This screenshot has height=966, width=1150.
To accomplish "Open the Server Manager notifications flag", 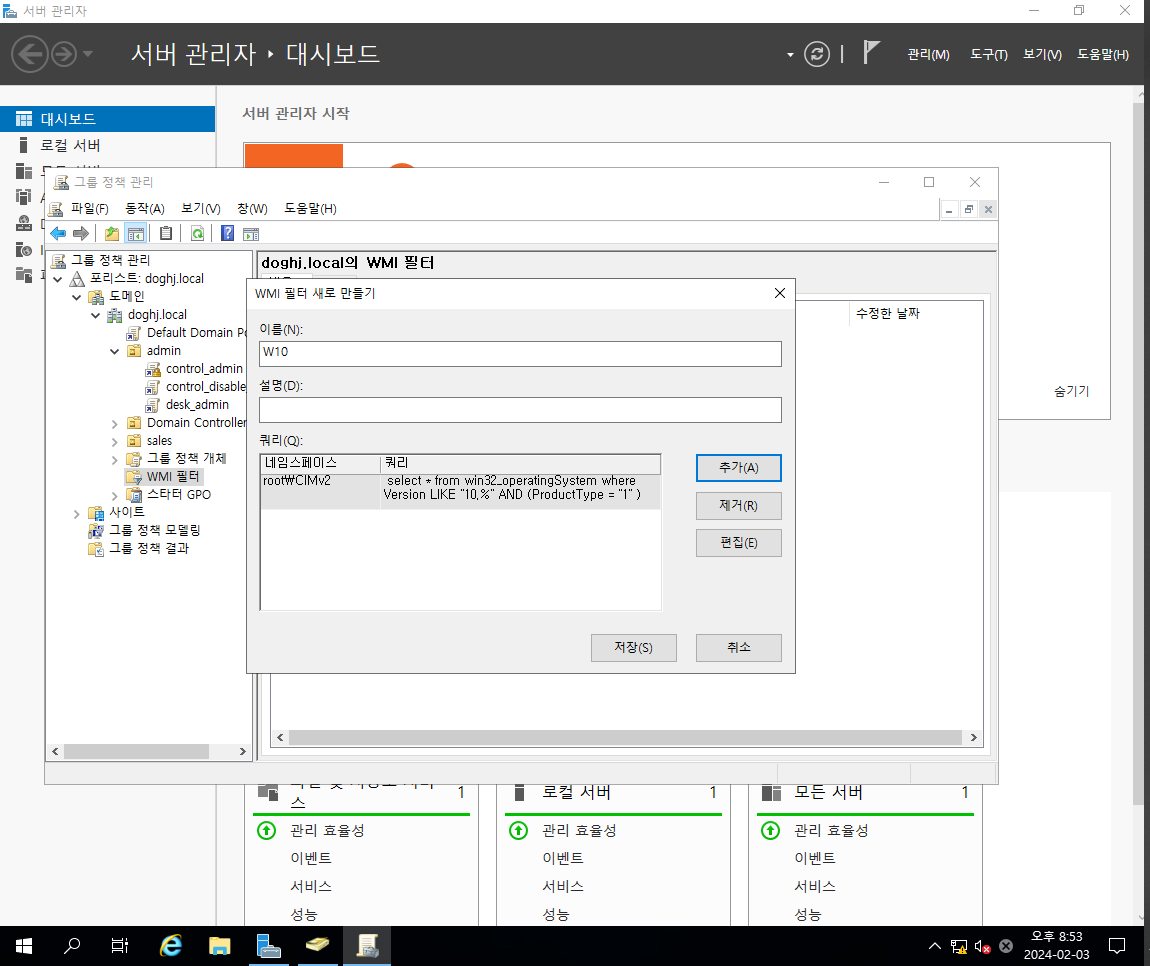I will tap(871, 53).
